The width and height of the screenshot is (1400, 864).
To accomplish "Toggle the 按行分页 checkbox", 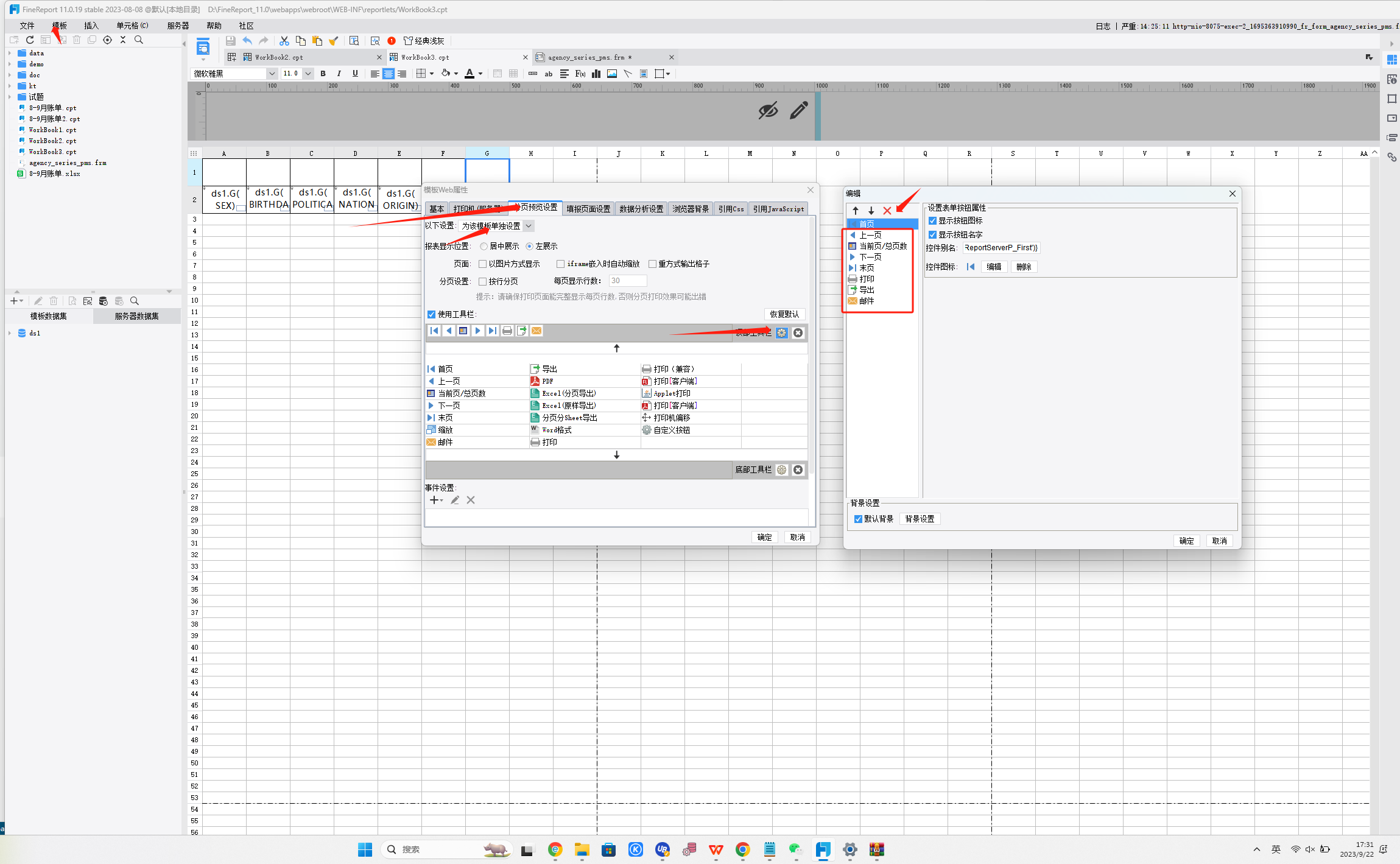I will click(482, 281).
